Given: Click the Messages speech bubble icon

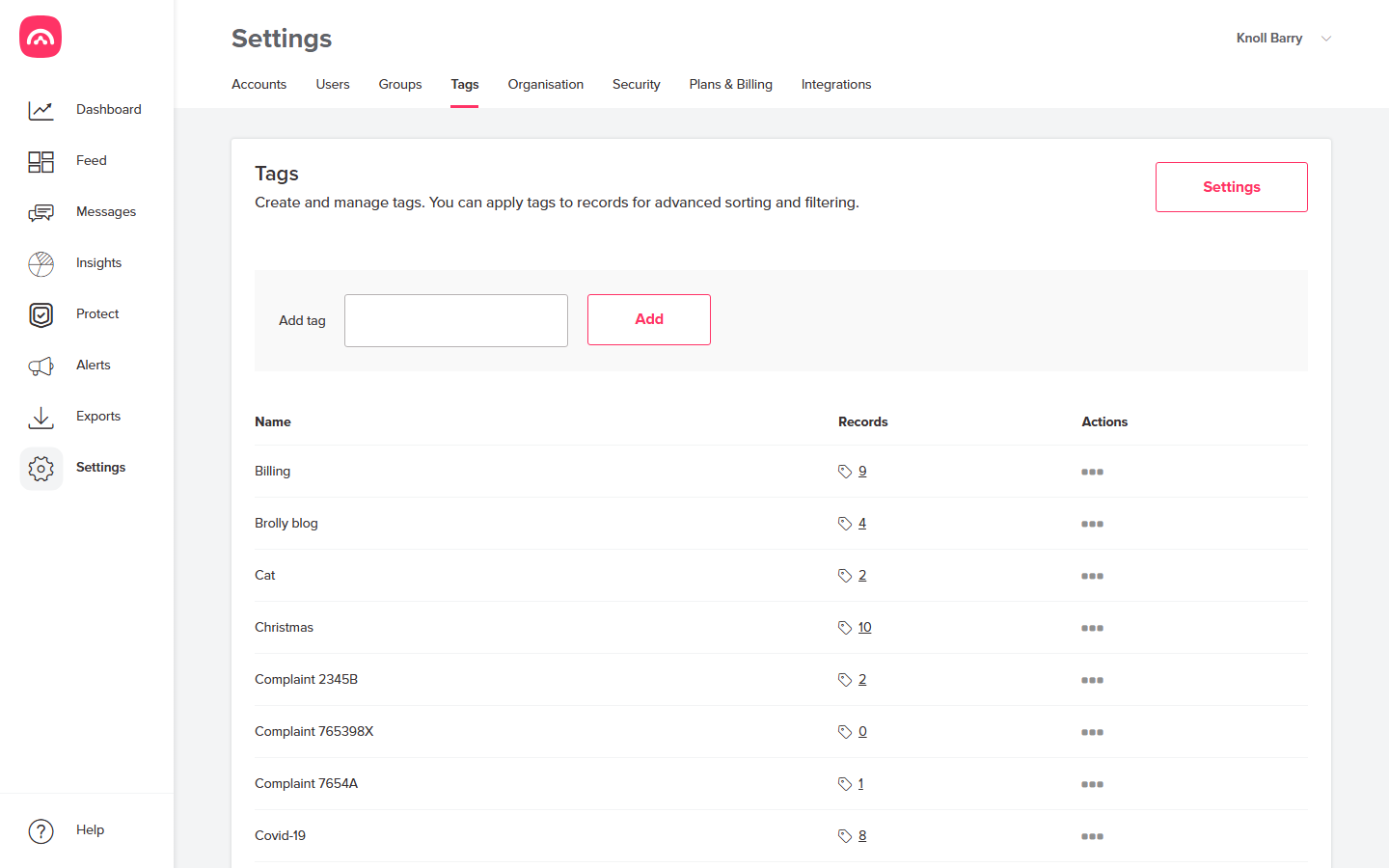Looking at the screenshot, I should click(41, 212).
